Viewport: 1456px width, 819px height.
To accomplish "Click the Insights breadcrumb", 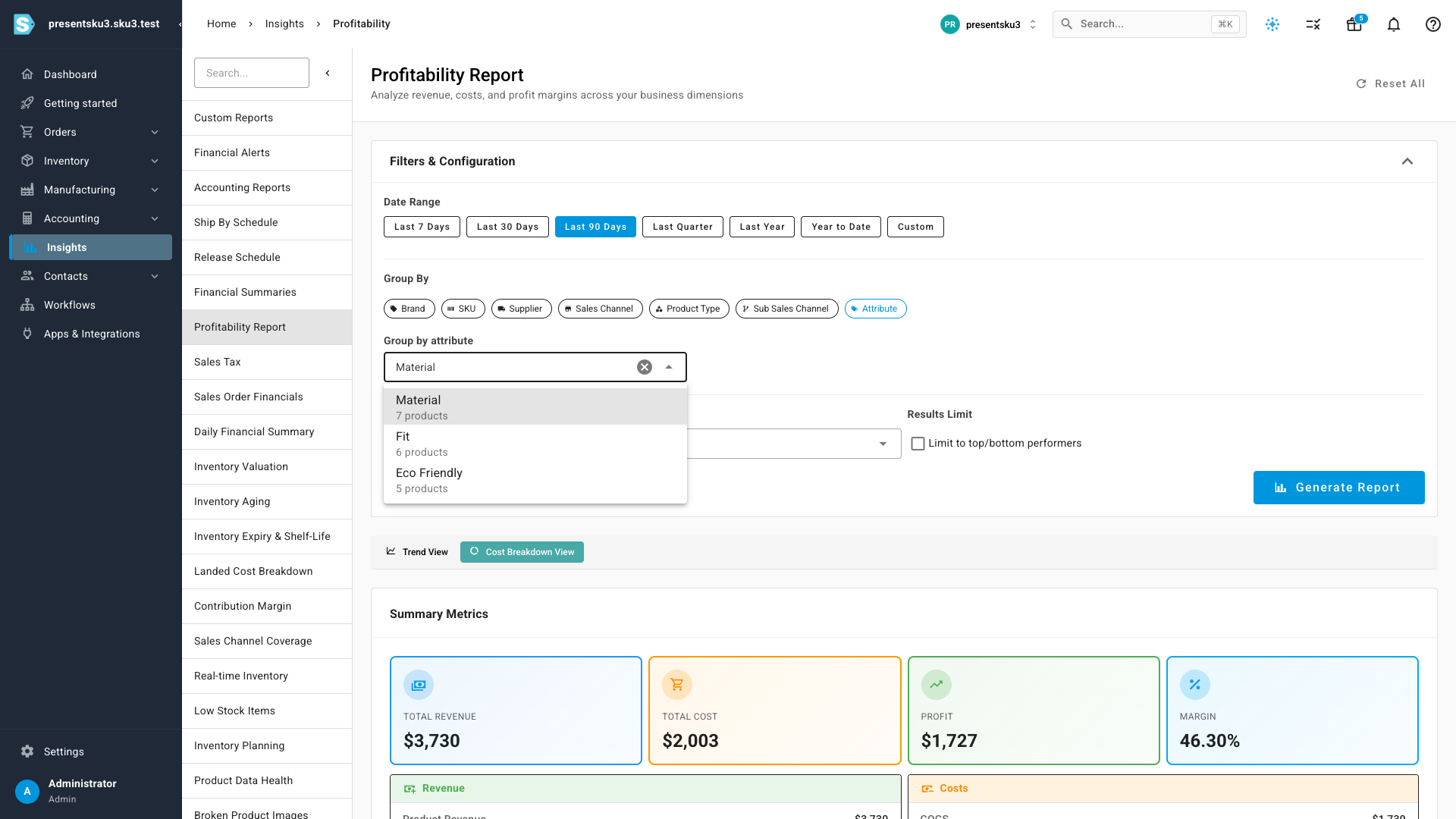I will (284, 24).
